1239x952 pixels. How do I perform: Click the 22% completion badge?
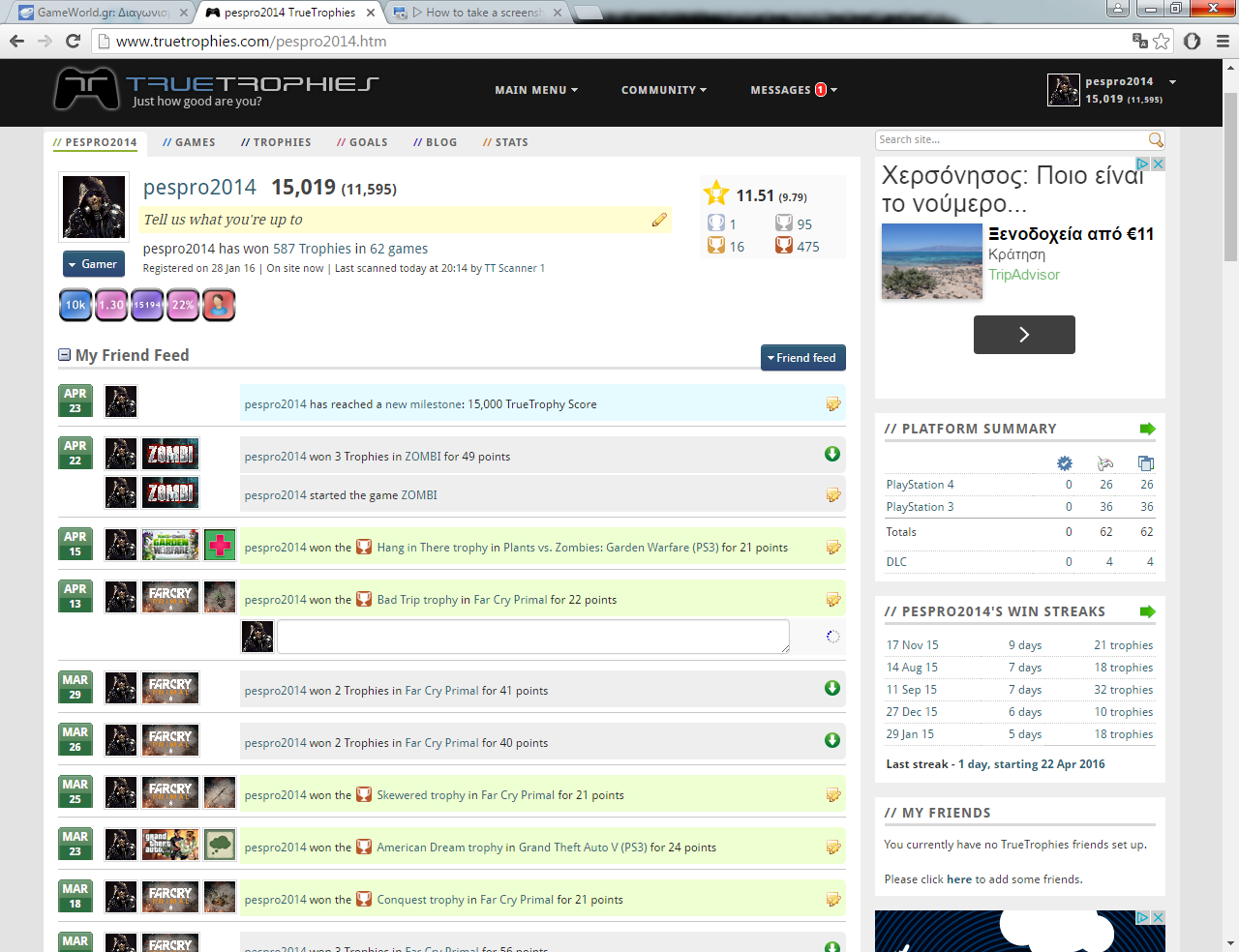[183, 305]
